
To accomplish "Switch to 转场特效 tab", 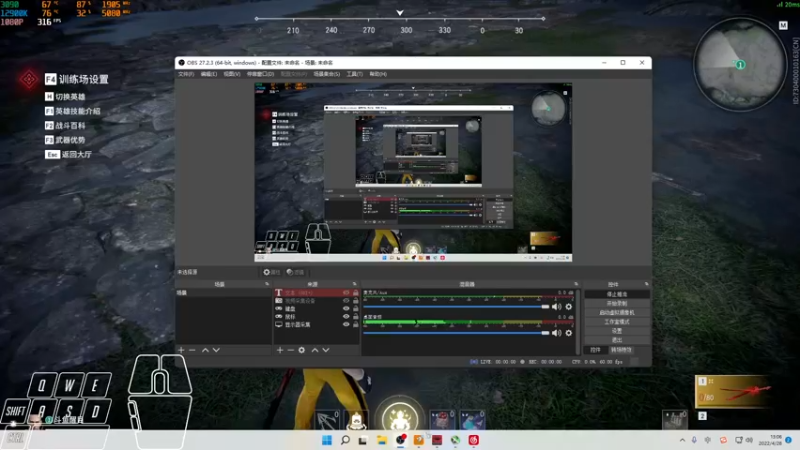I will 621,350.
